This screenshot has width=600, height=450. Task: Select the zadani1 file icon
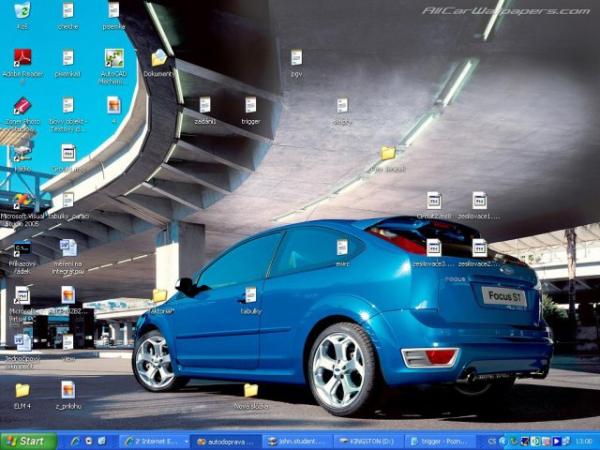[x=205, y=105]
